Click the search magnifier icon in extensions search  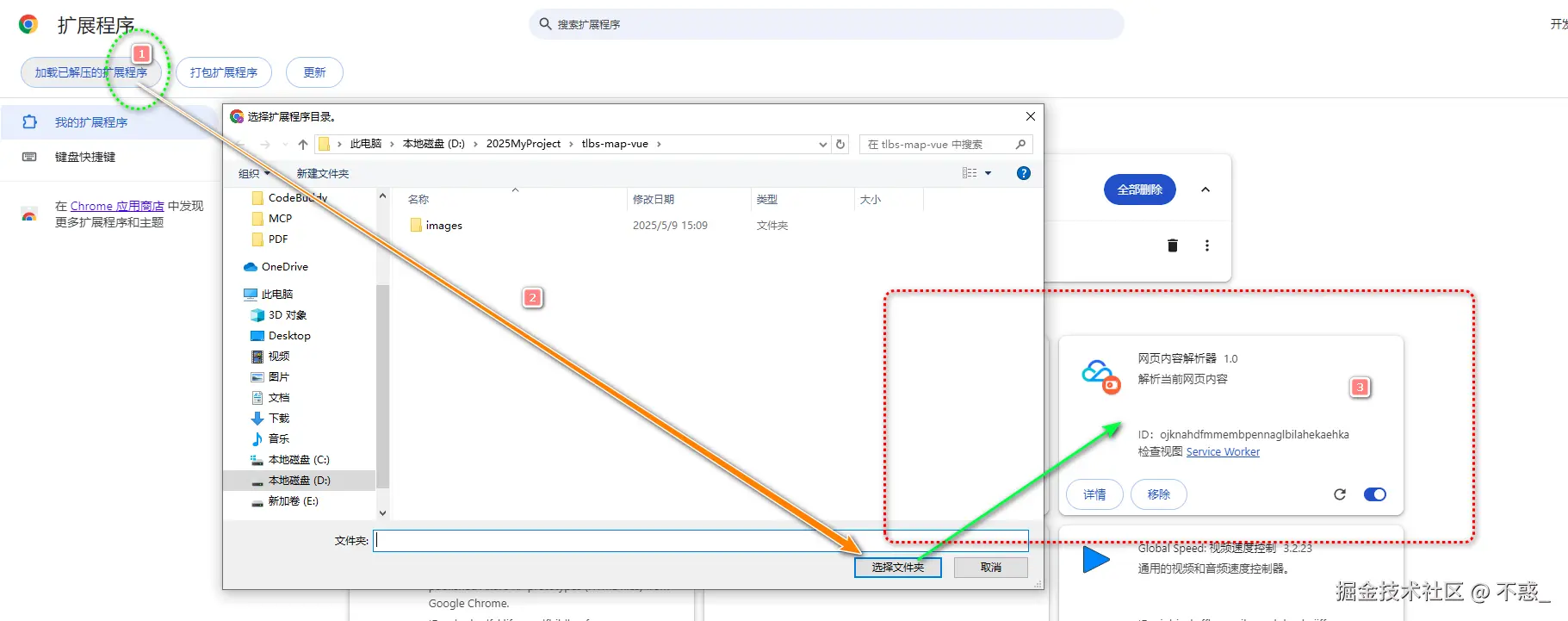pyautogui.click(x=545, y=24)
